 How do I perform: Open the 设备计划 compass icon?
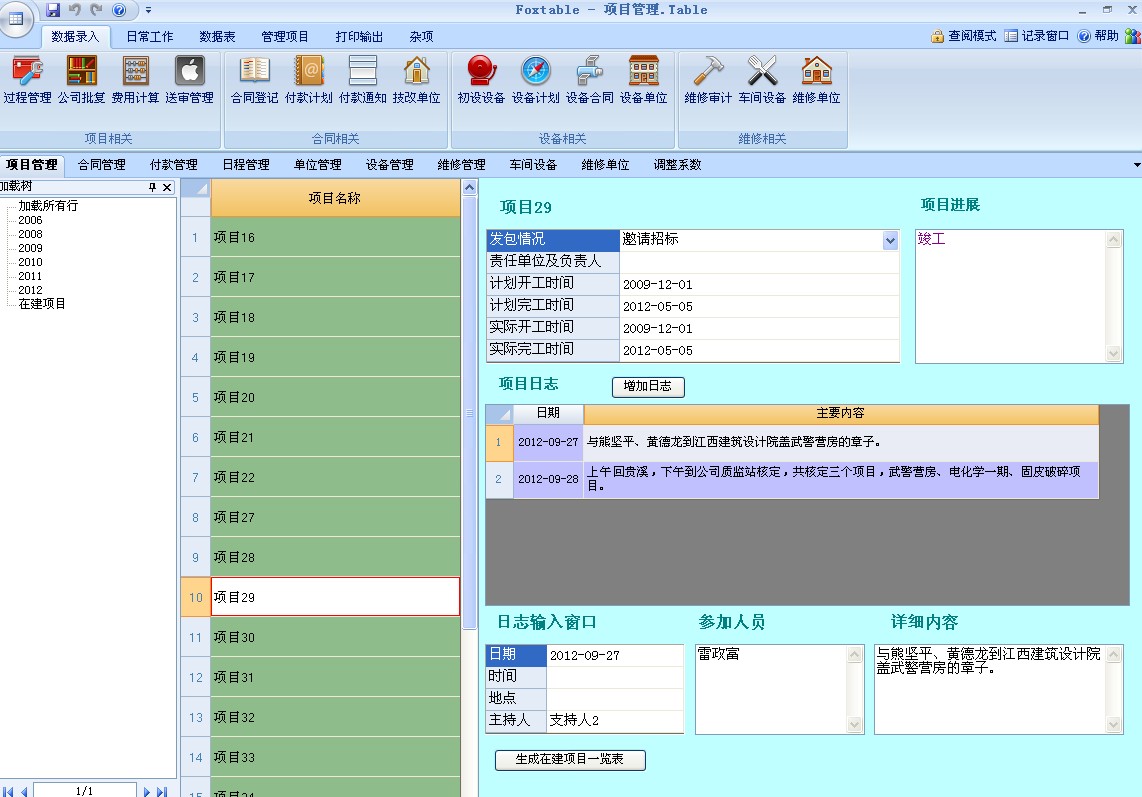(x=535, y=80)
